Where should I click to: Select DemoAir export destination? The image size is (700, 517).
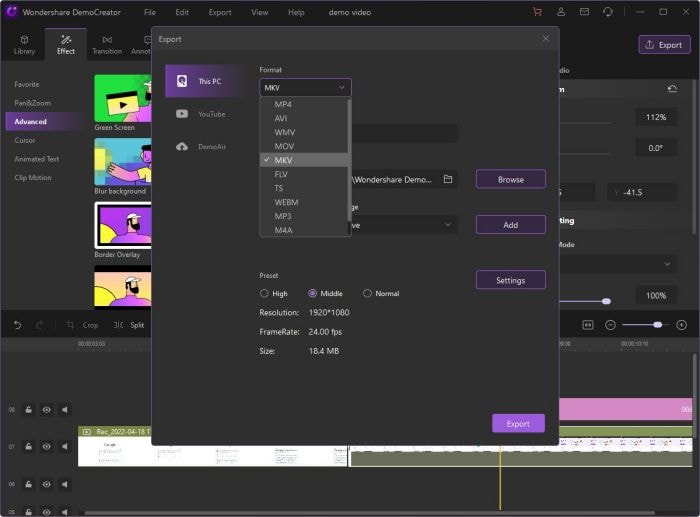(204, 146)
